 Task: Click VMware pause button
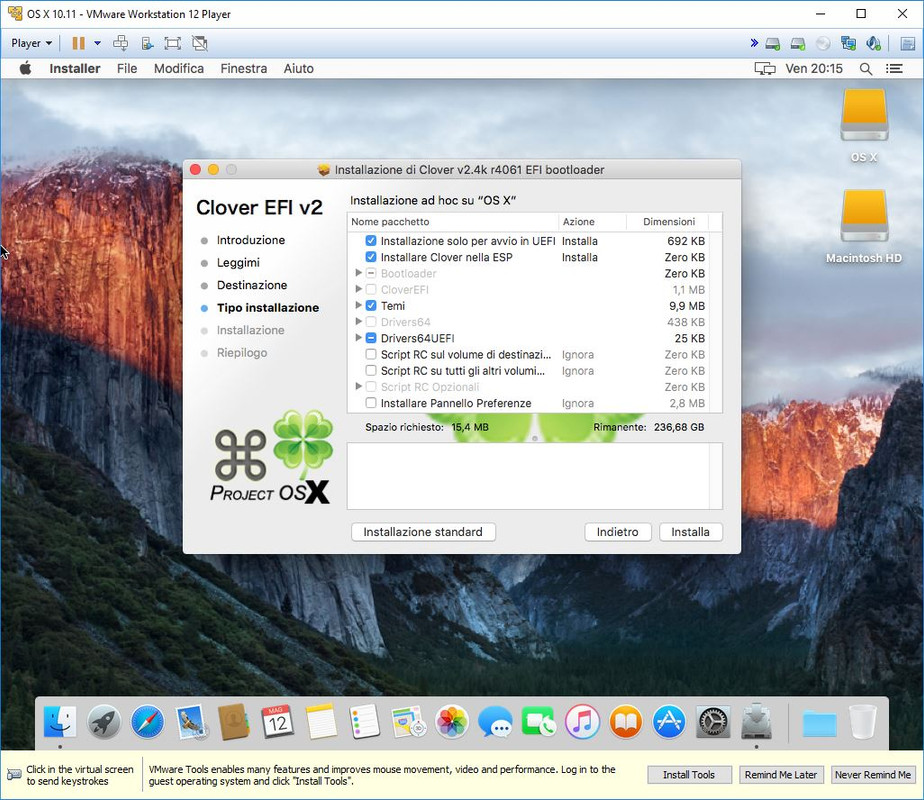(78, 43)
